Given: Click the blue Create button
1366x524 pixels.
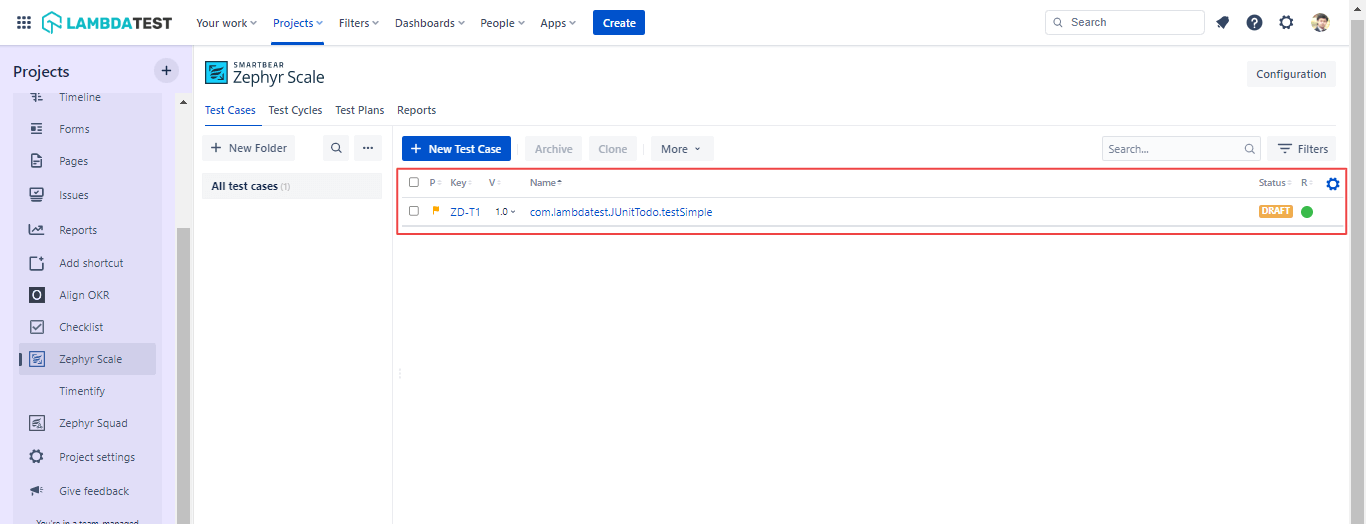Looking at the screenshot, I should (x=619, y=23).
